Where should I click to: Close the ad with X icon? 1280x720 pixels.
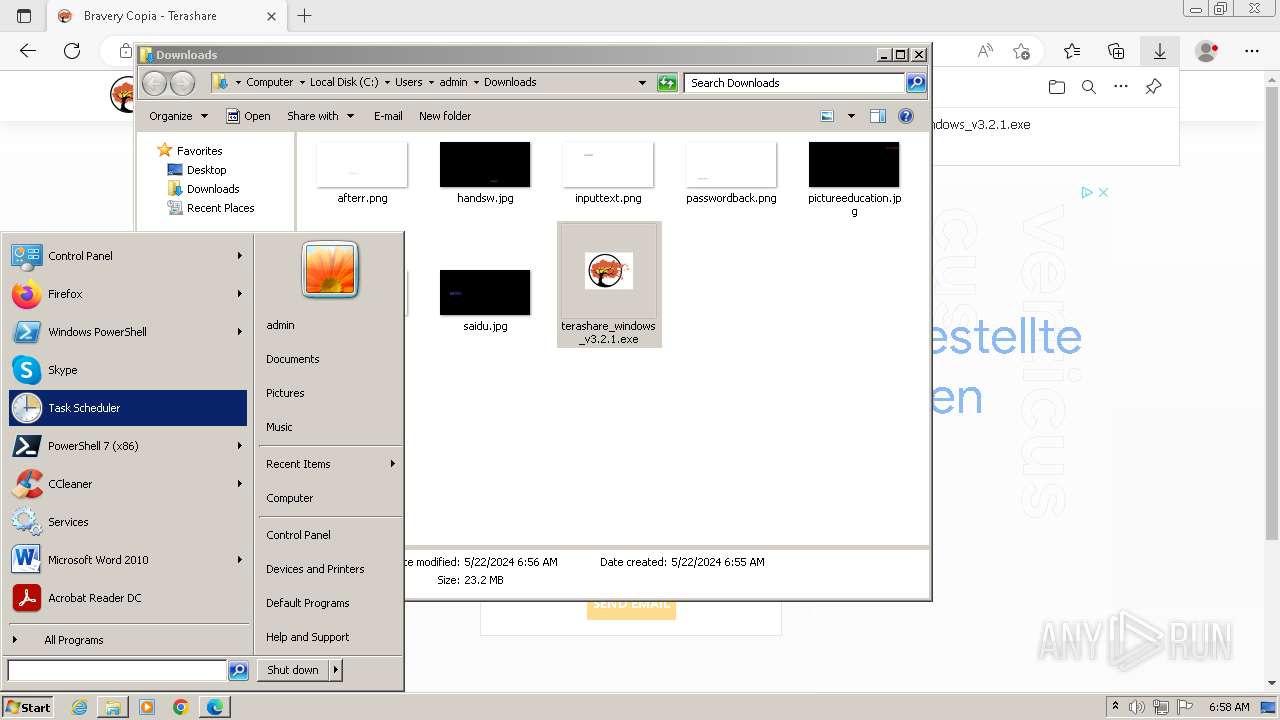click(1103, 192)
